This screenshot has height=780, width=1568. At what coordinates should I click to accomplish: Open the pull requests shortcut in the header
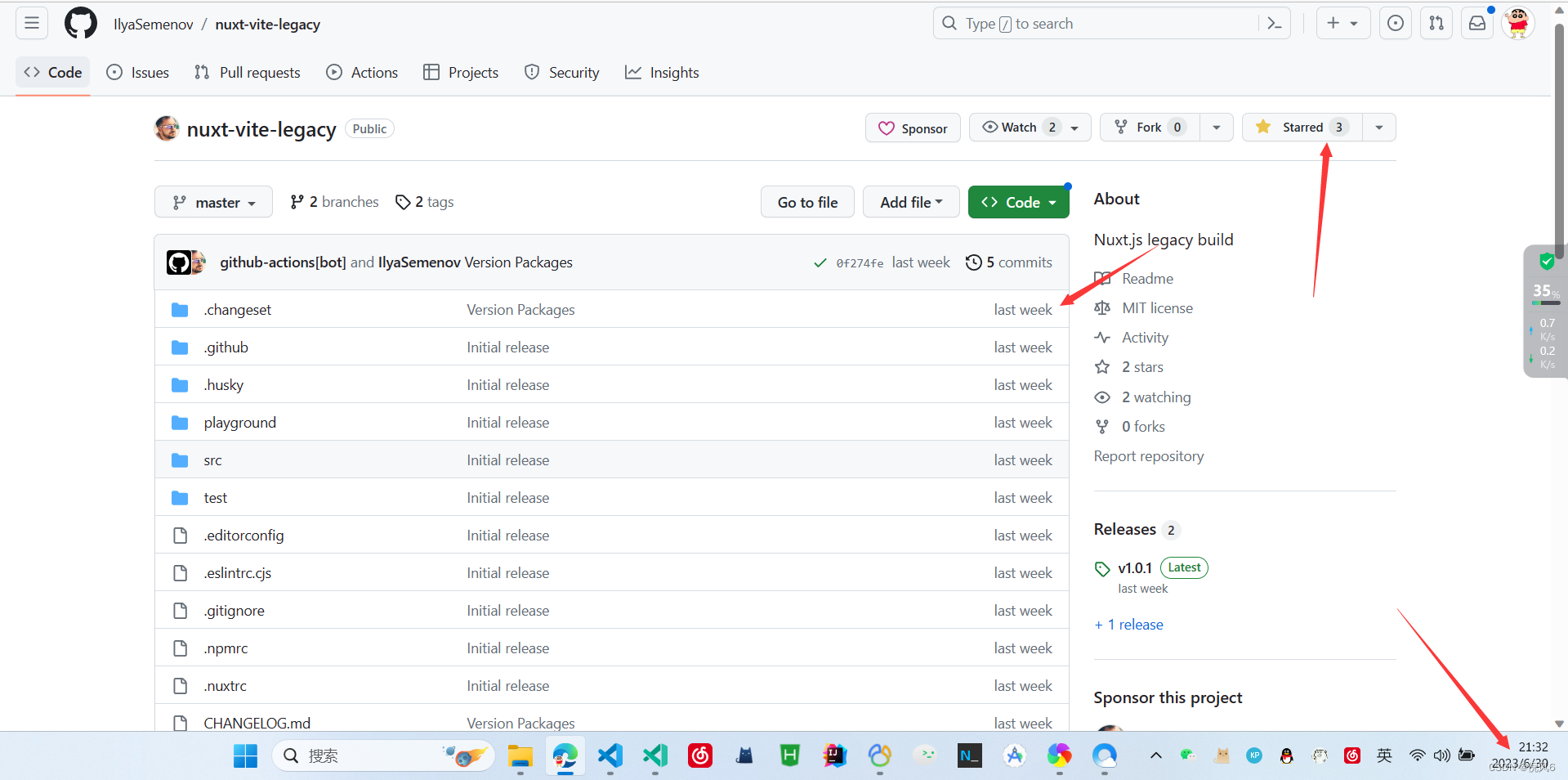(x=1436, y=24)
